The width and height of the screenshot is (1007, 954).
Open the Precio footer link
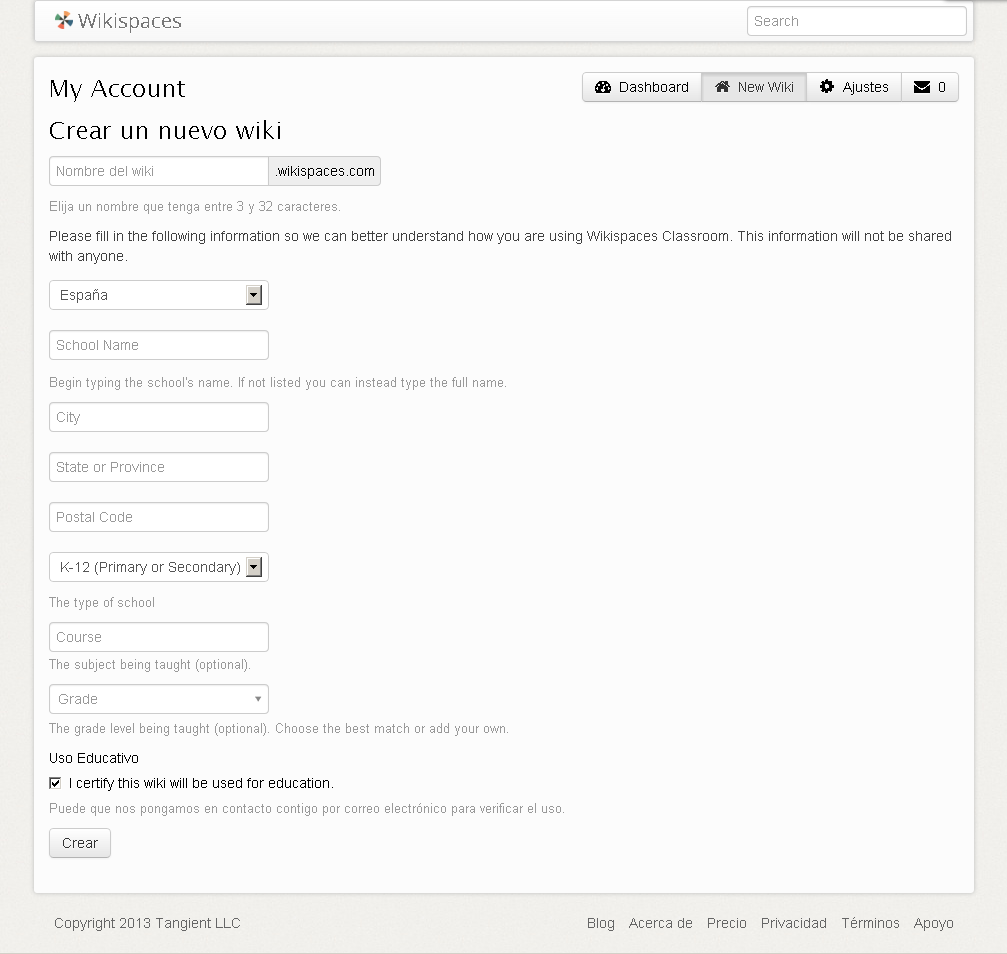(726, 923)
